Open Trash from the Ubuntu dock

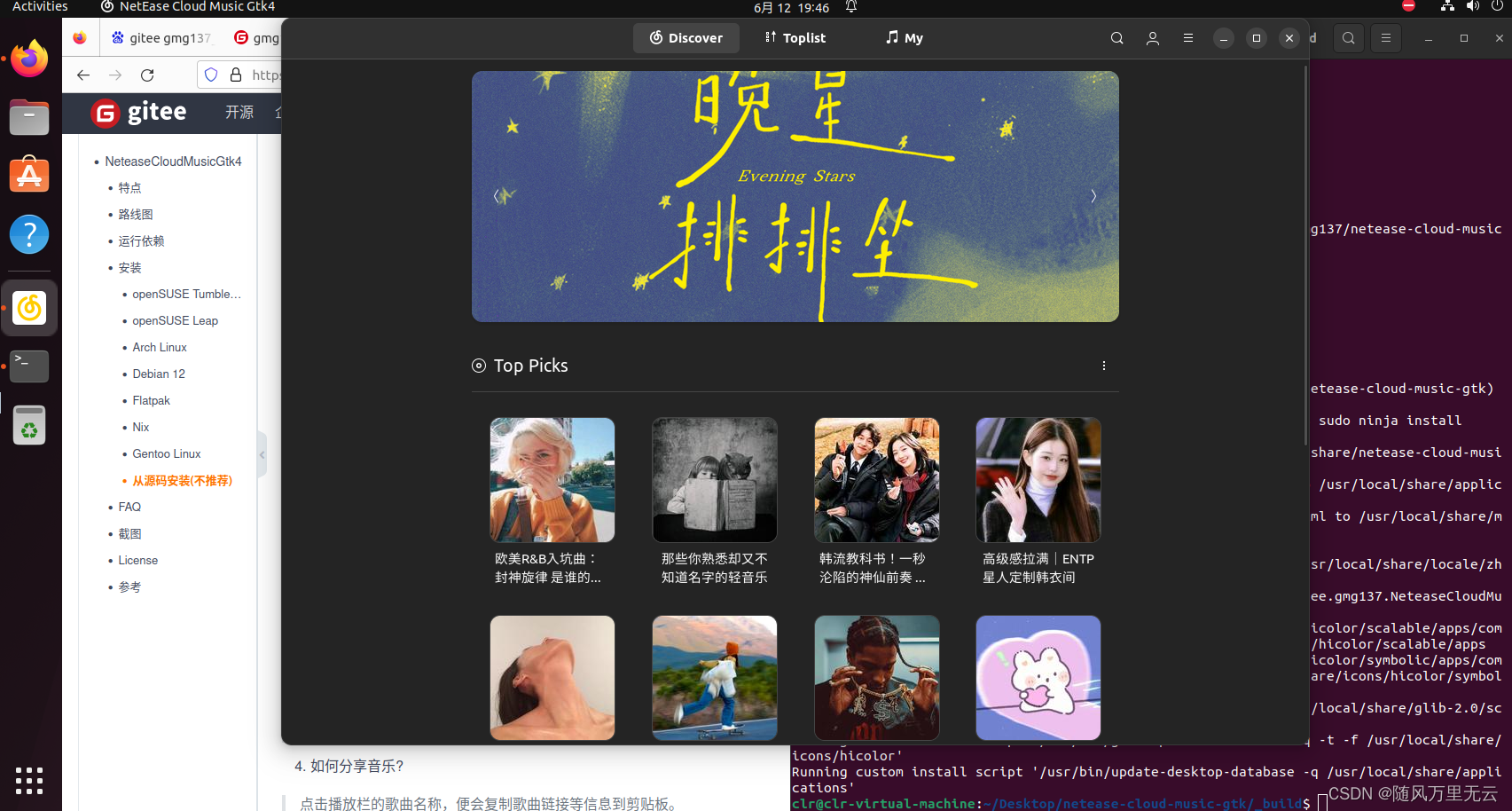tap(29, 425)
